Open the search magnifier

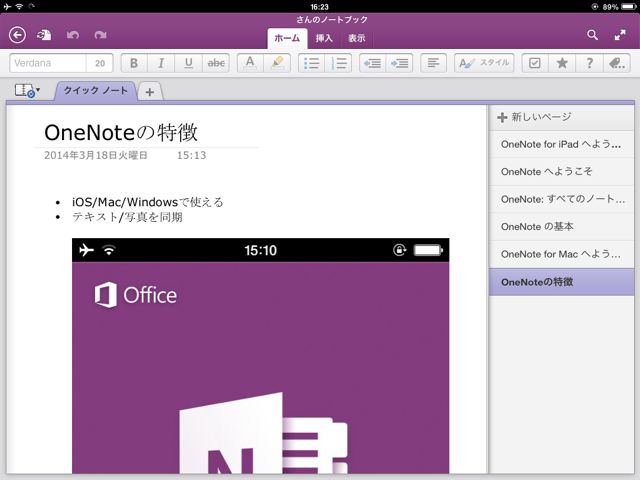click(x=592, y=35)
